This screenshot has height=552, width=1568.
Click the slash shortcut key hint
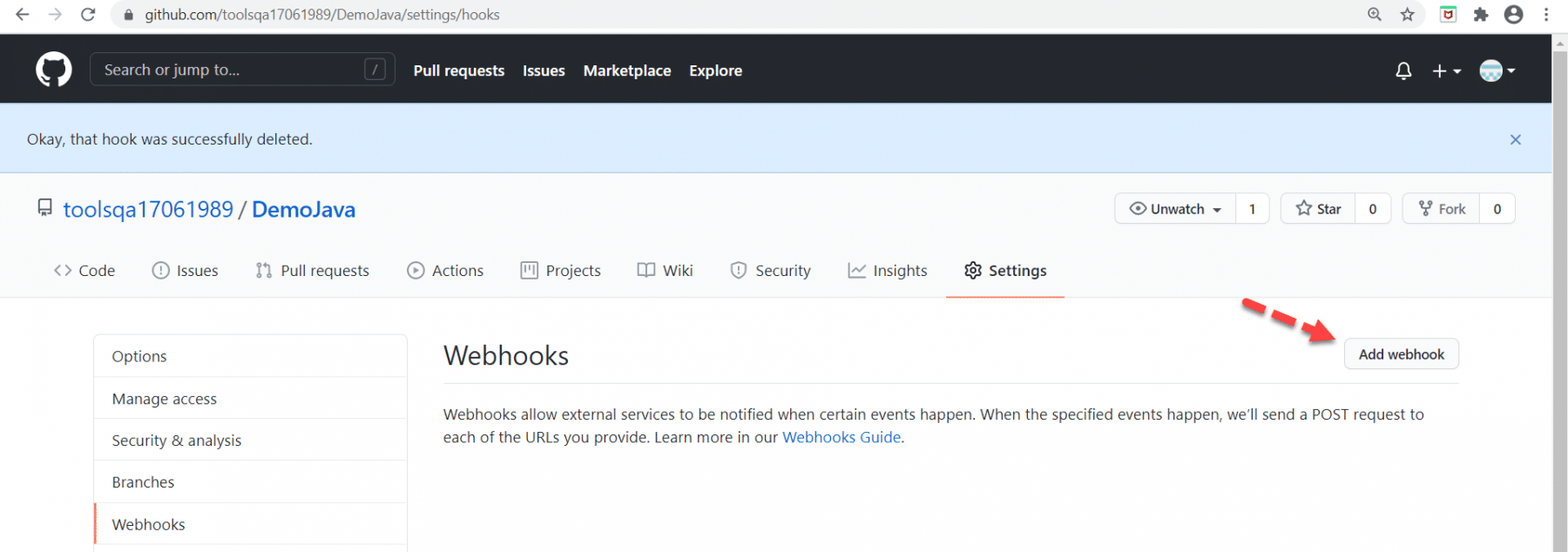tap(375, 70)
